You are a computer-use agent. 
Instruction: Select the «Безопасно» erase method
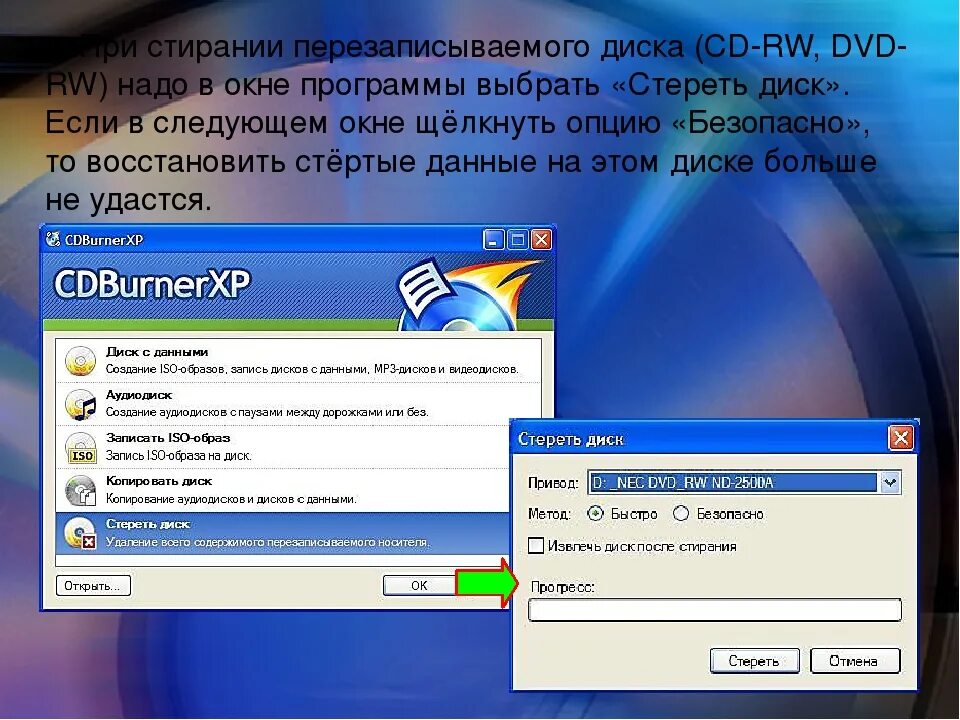click(x=681, y=514)
